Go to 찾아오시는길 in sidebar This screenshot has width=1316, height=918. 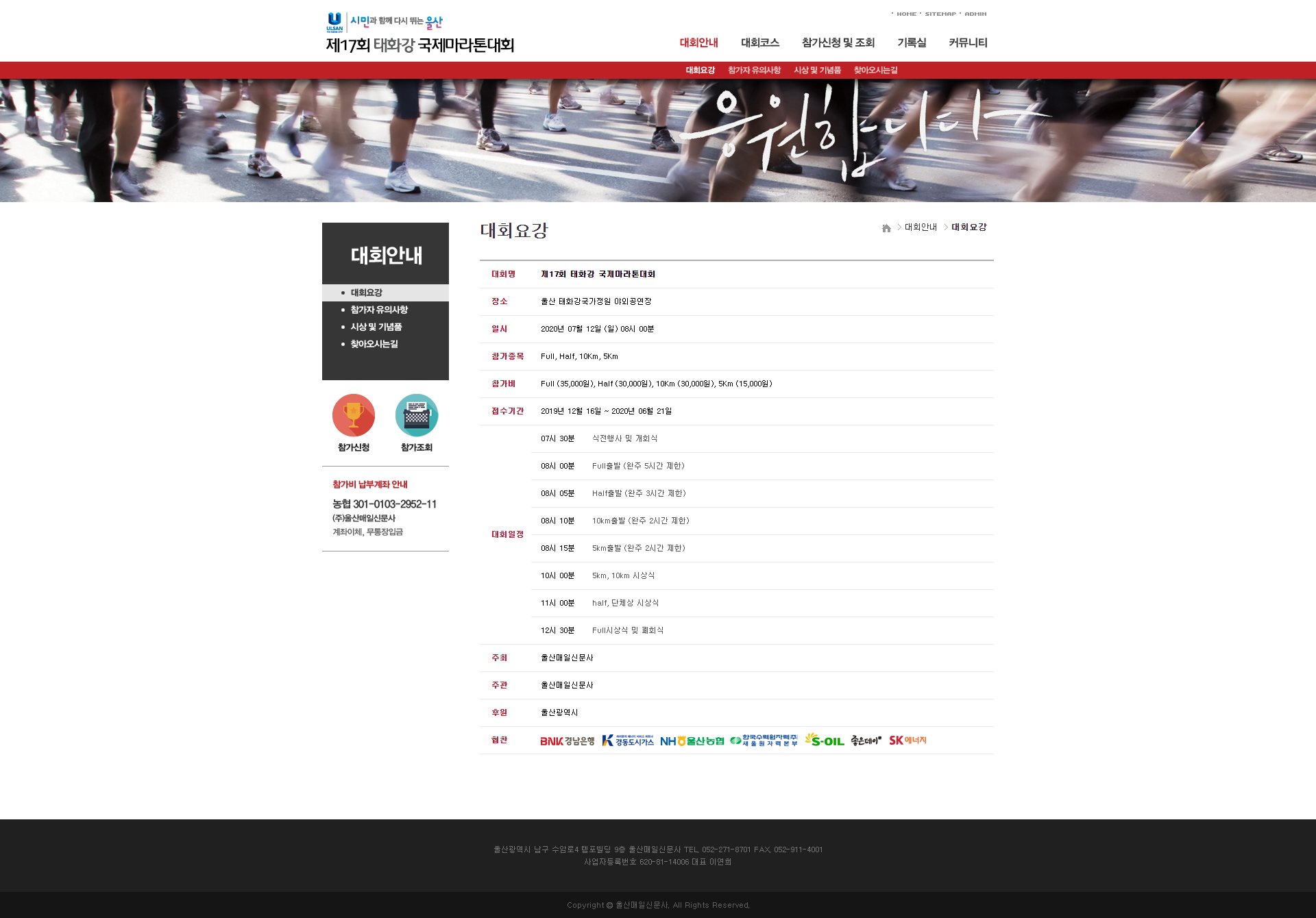click(374, 344)
